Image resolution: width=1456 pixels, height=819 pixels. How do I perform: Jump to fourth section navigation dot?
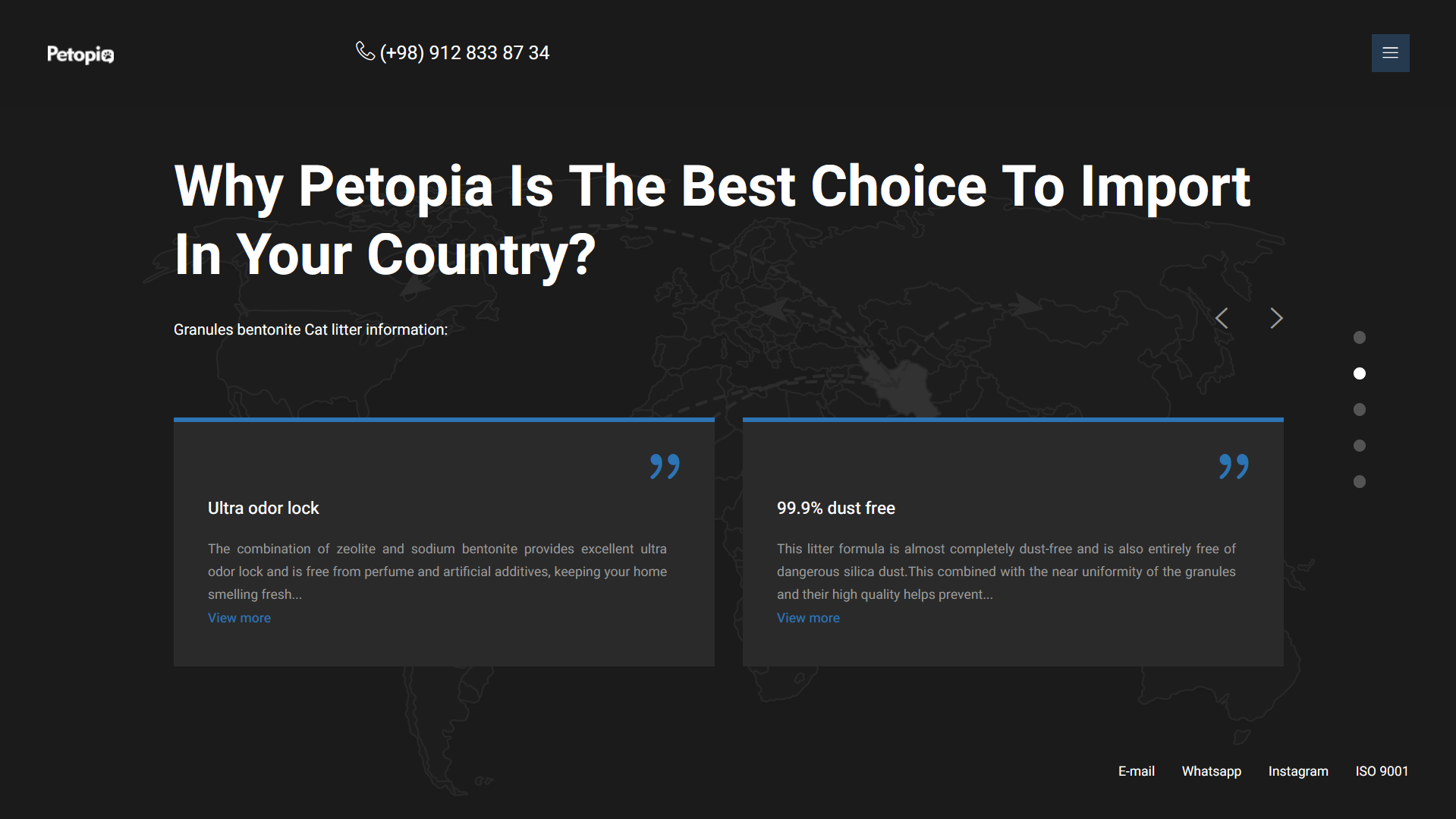click(1360, 446)
